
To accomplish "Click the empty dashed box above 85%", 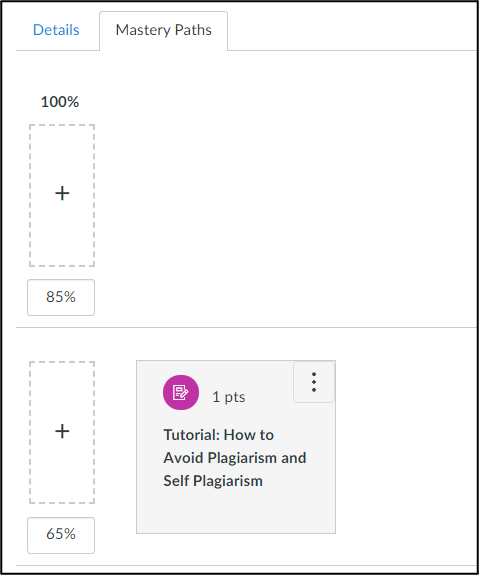I will (x=62, y=195).
